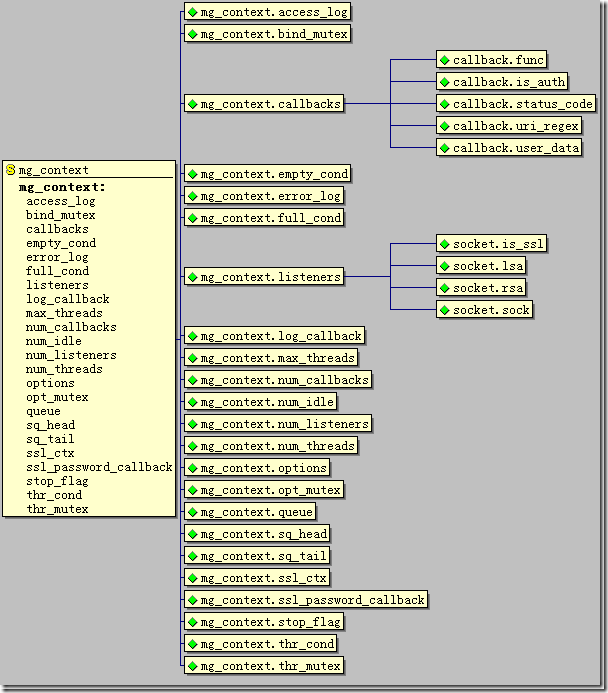
Task: Click green diamond icon beside callback.user_data
Action: [445, 148]
